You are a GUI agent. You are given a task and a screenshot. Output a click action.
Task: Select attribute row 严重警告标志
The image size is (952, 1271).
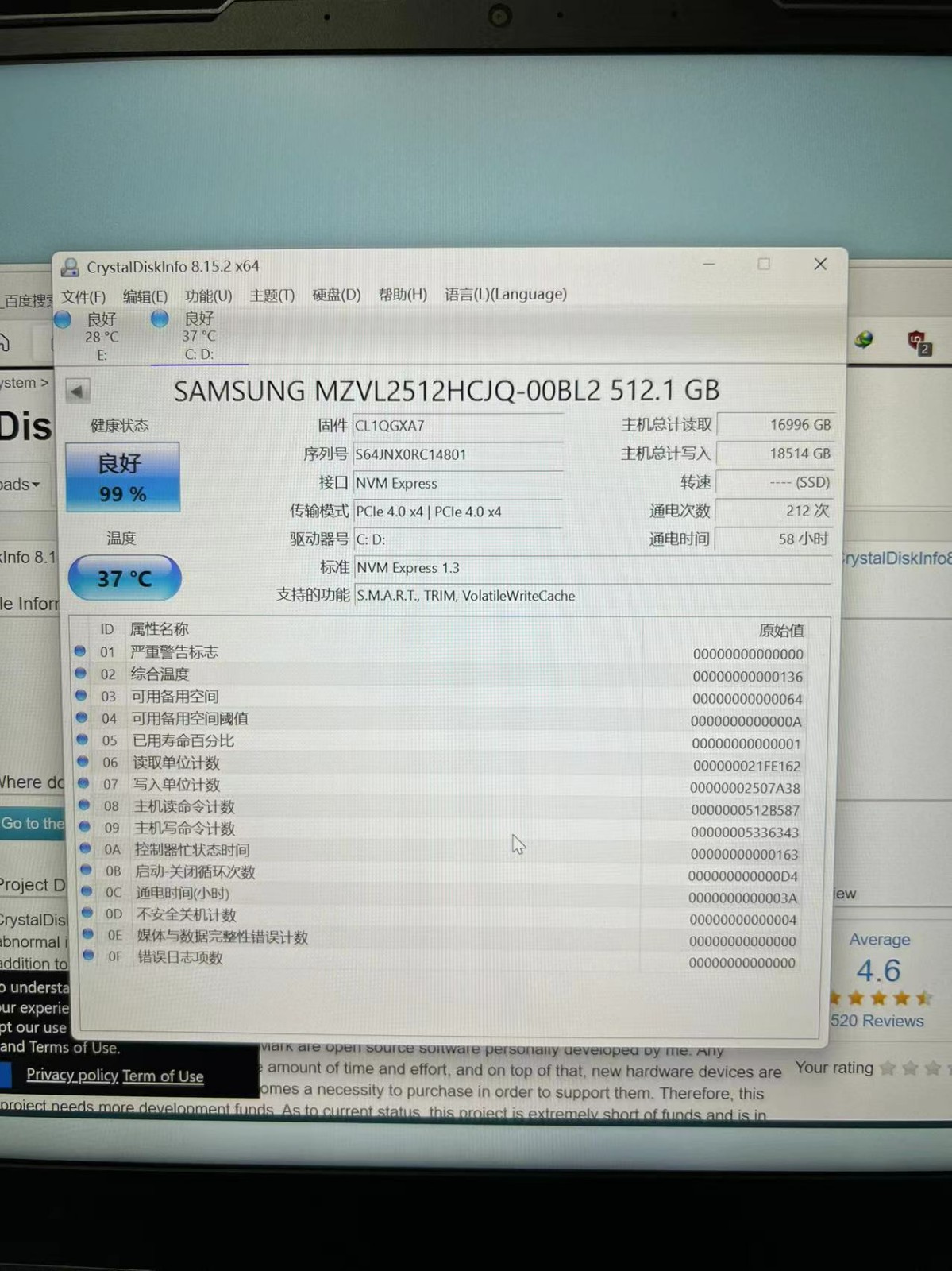pos(450,653)
